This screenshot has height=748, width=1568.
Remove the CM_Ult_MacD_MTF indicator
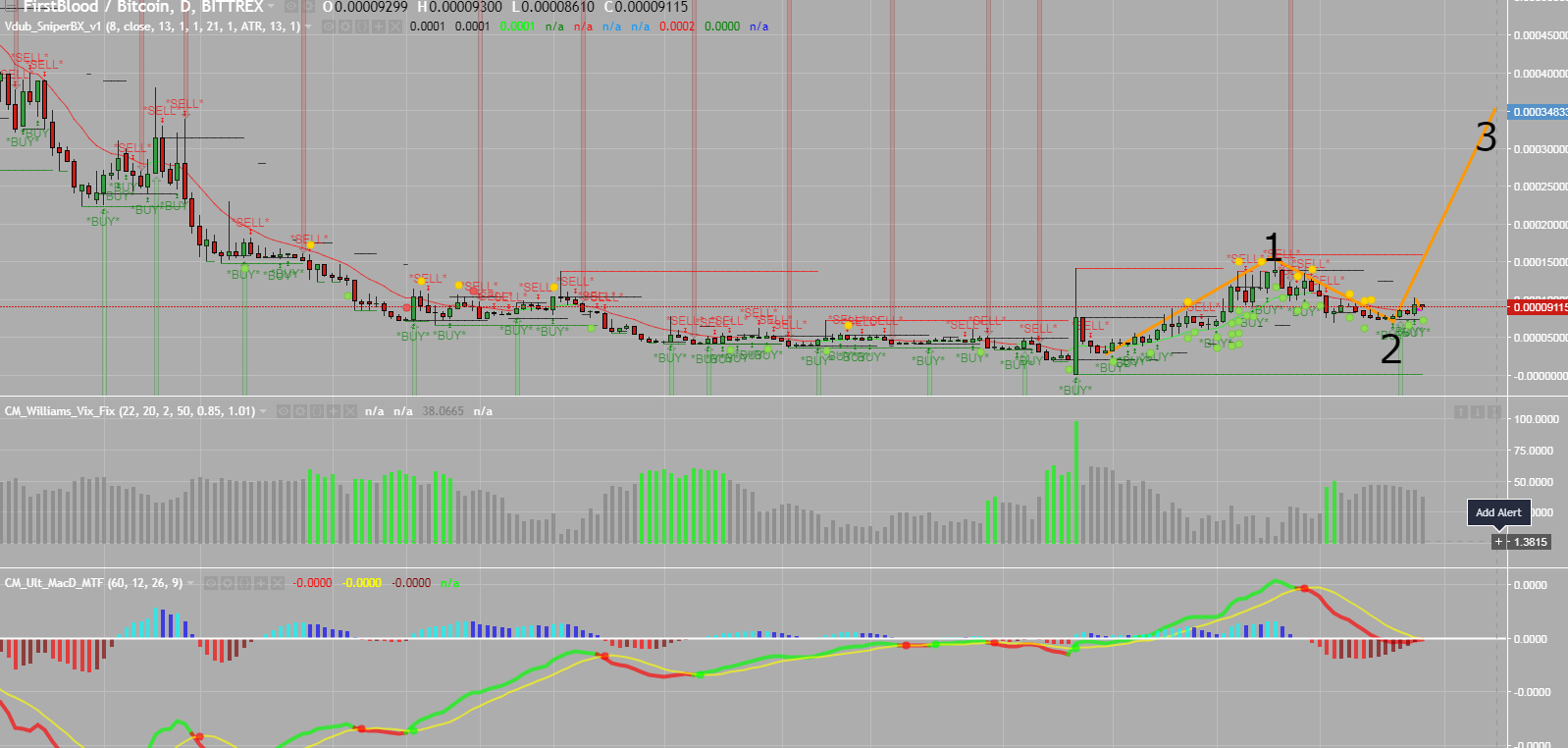point(277,583)
